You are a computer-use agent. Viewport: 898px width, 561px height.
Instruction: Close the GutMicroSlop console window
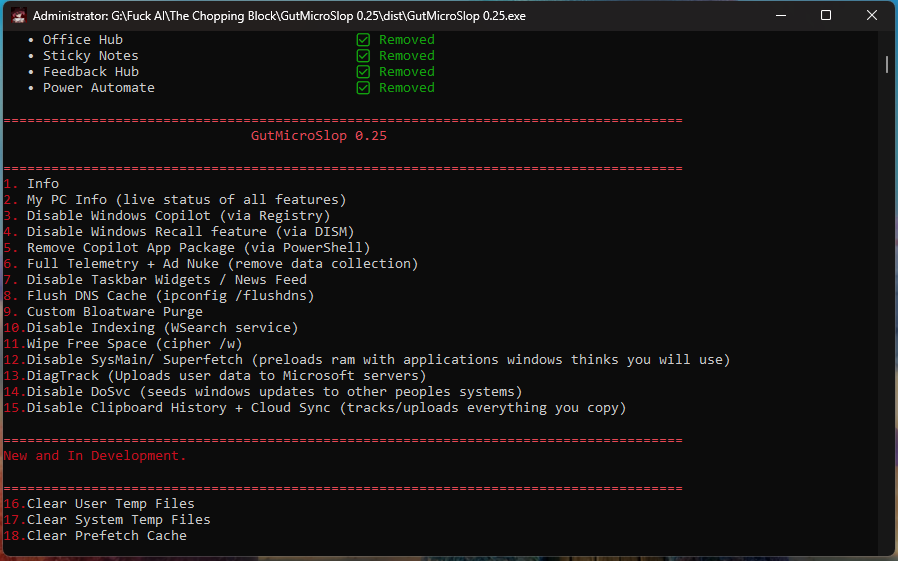pos(872,15)
